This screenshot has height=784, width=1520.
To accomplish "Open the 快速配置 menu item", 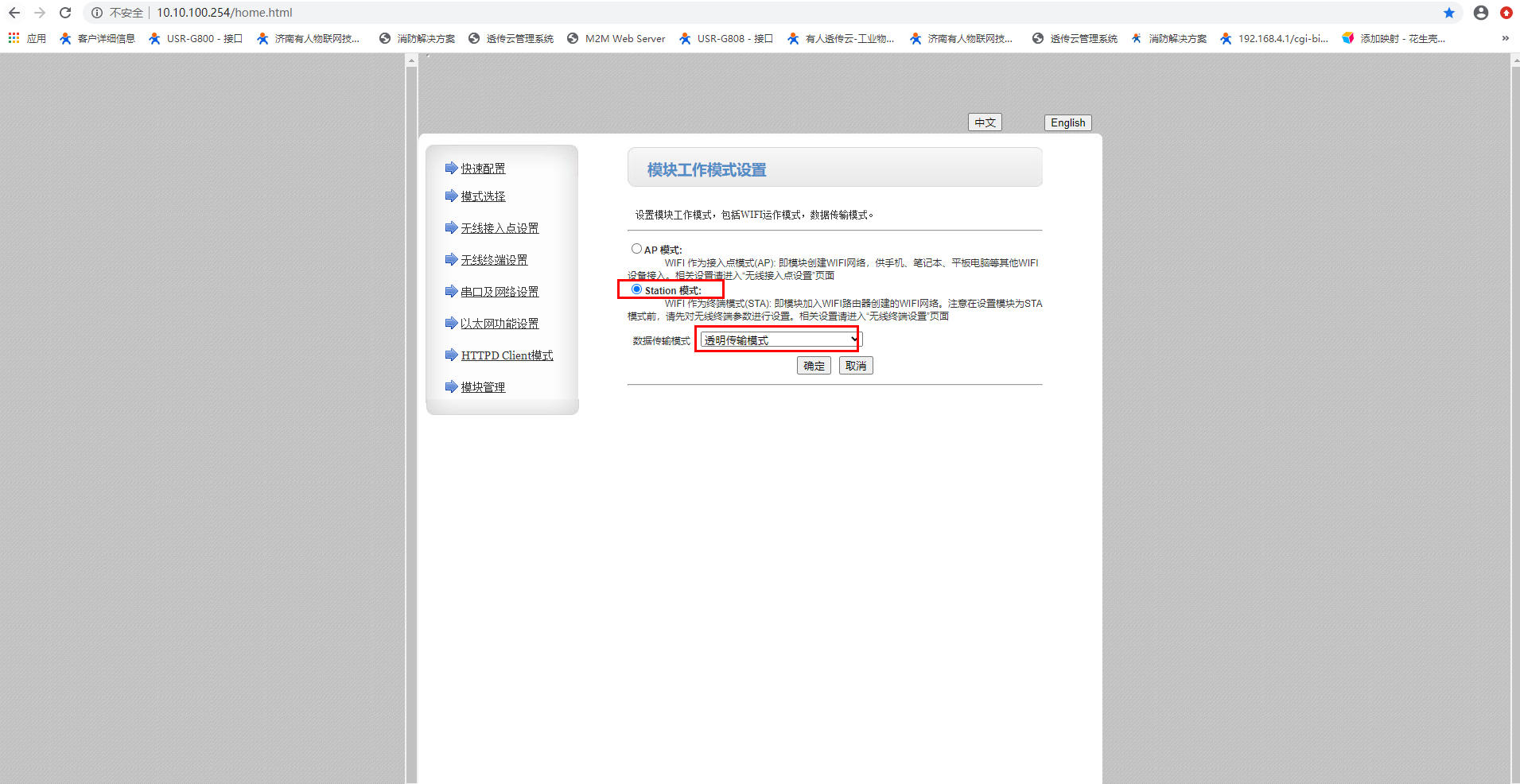I will 483,169.
